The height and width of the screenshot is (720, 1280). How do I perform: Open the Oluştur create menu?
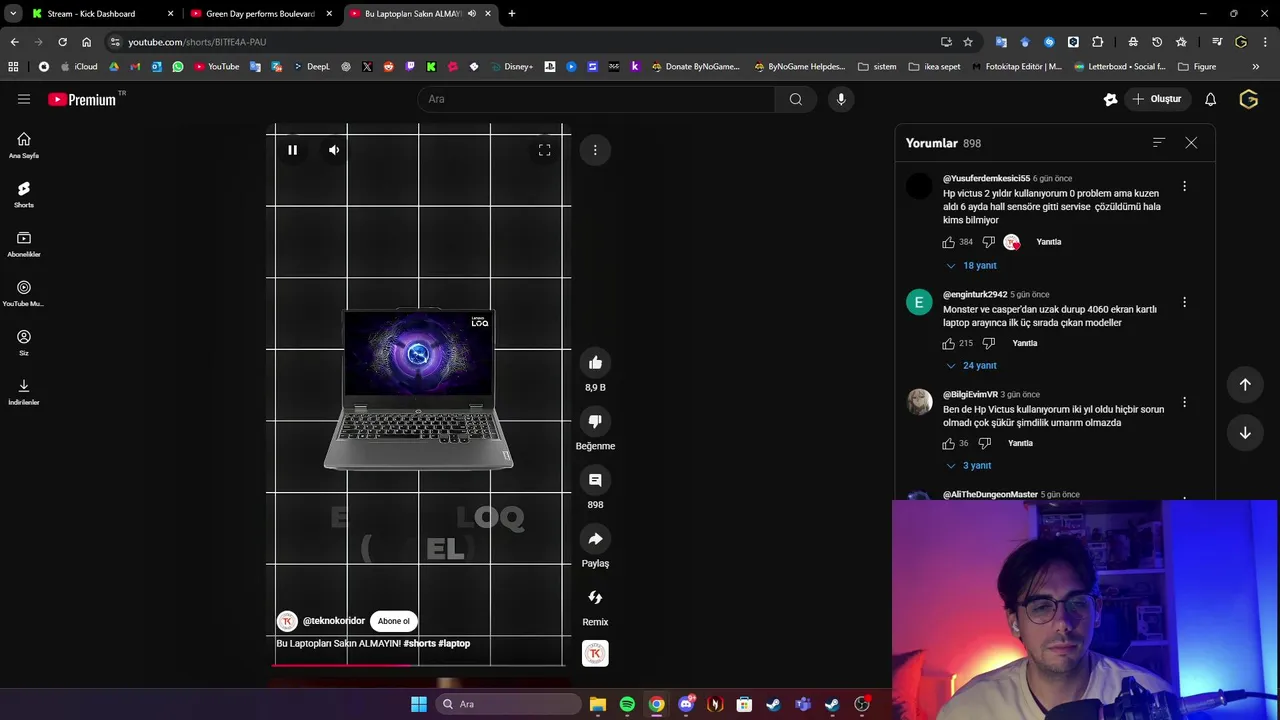tap(1157, 99)
